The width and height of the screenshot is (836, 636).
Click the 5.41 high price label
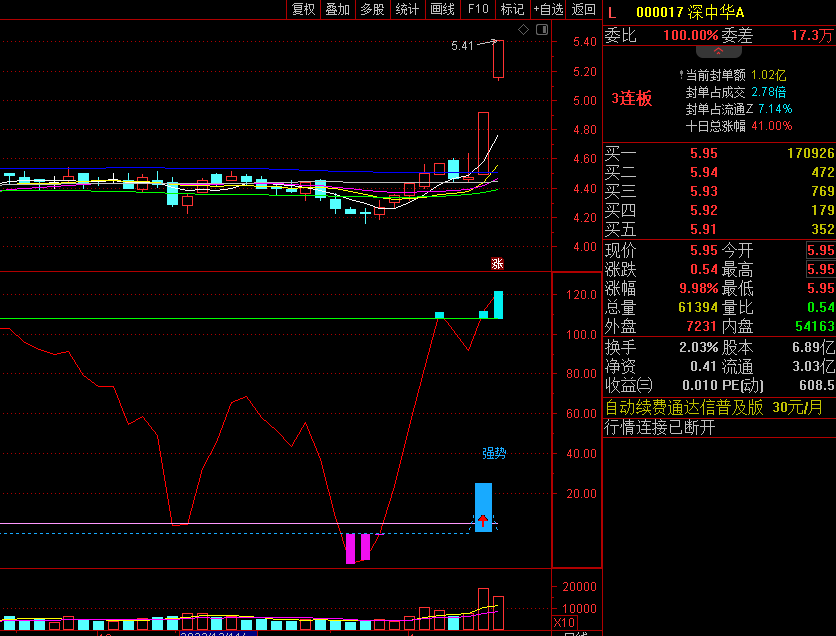pos(462,46)
